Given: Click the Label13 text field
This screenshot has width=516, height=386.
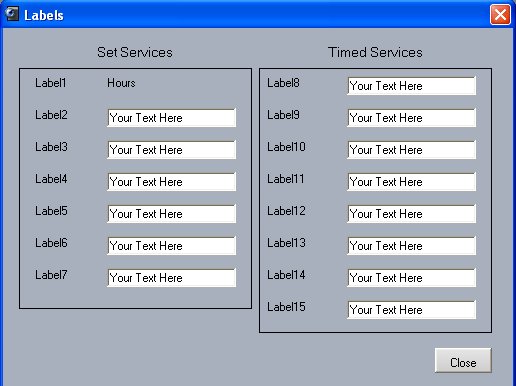Looking at the screenshot, I should (411, 246).
